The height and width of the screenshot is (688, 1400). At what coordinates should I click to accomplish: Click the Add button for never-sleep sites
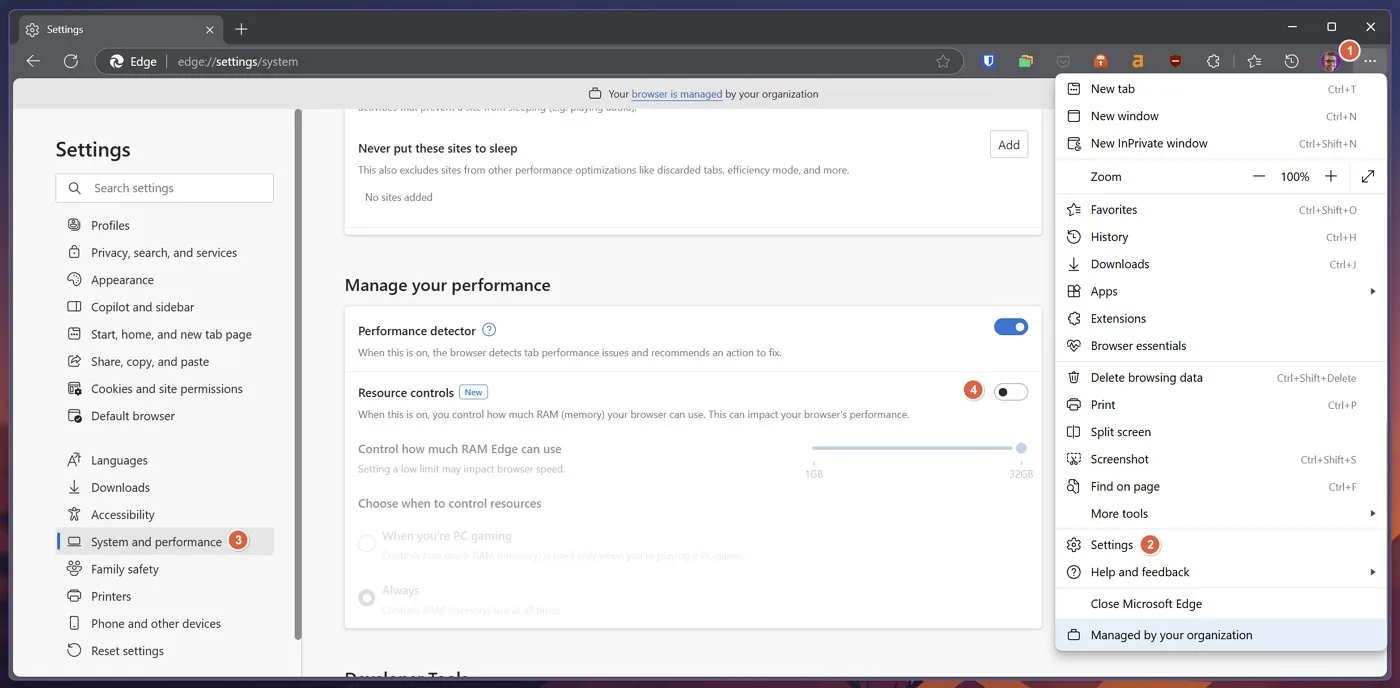[1009, 144]
